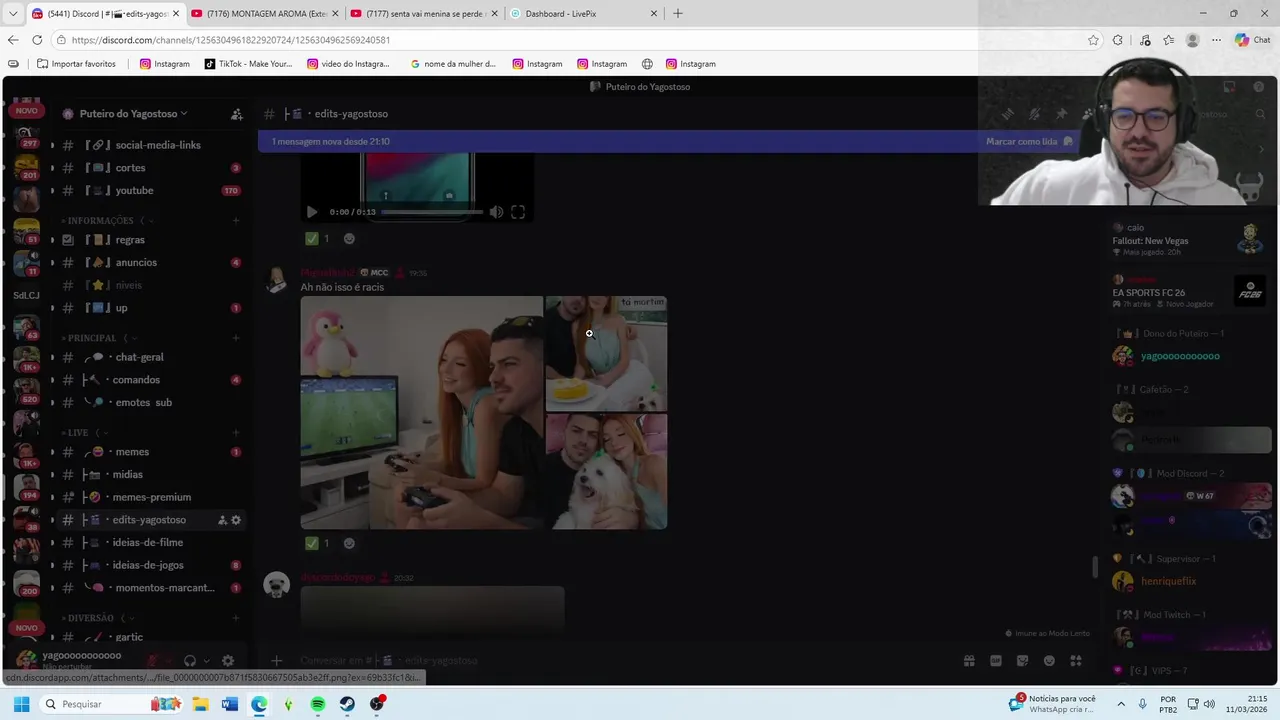Play the video attachment in chat
The image size is (1280, 720).
point(312,212)
